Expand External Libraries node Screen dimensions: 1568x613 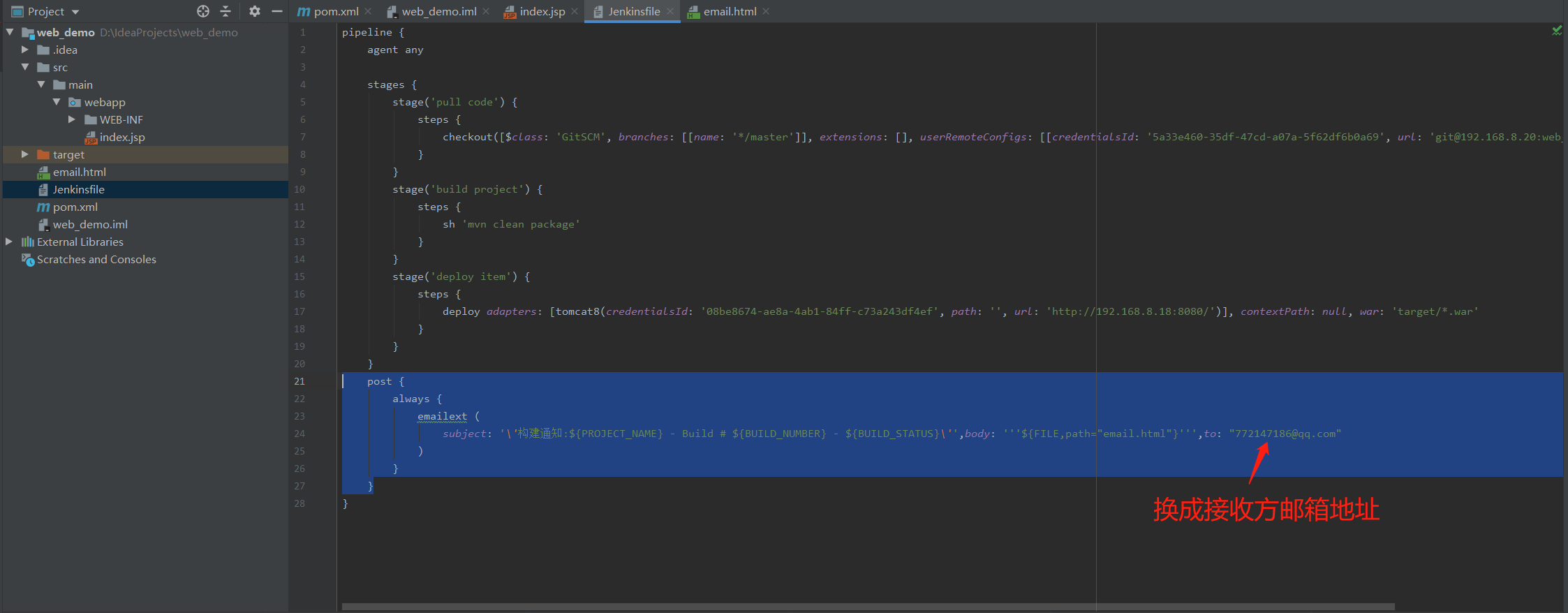[9, 242]
